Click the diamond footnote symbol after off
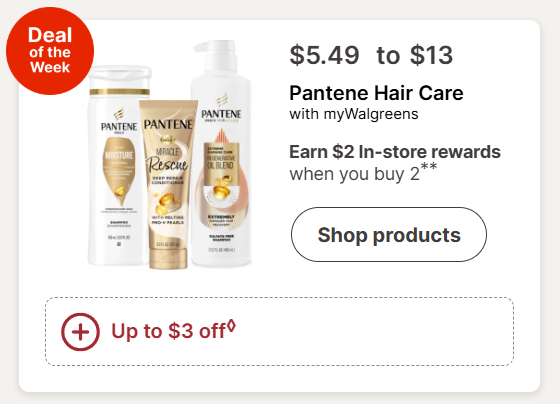This screenshot has width=560, height=404. coord(231,325)
